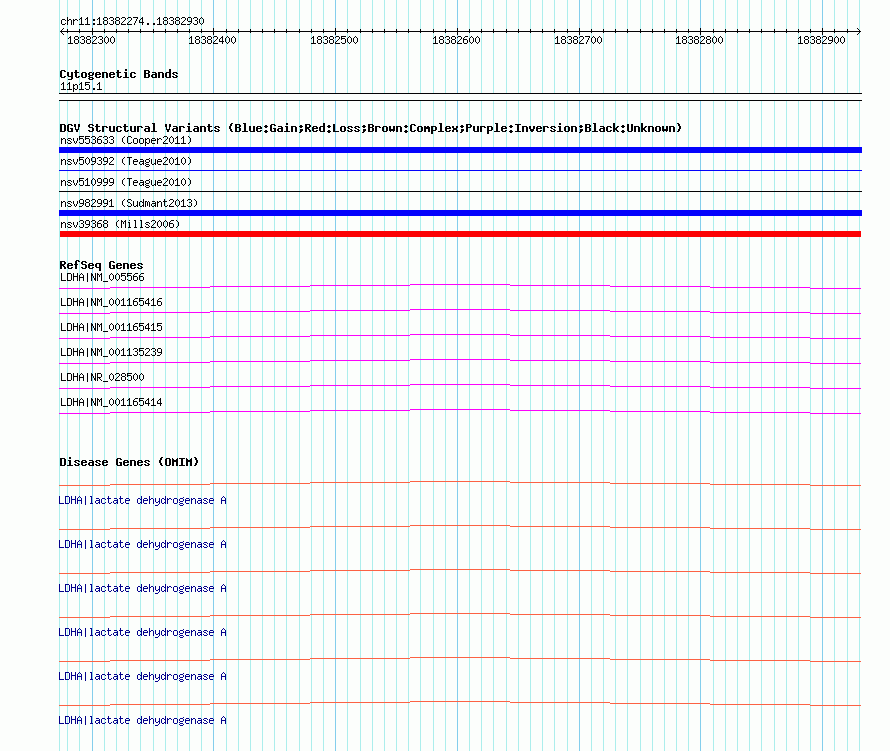Click the 18382800 ruler tick label
The height and width of the screenshot is (751, 890).
point(699,40)
